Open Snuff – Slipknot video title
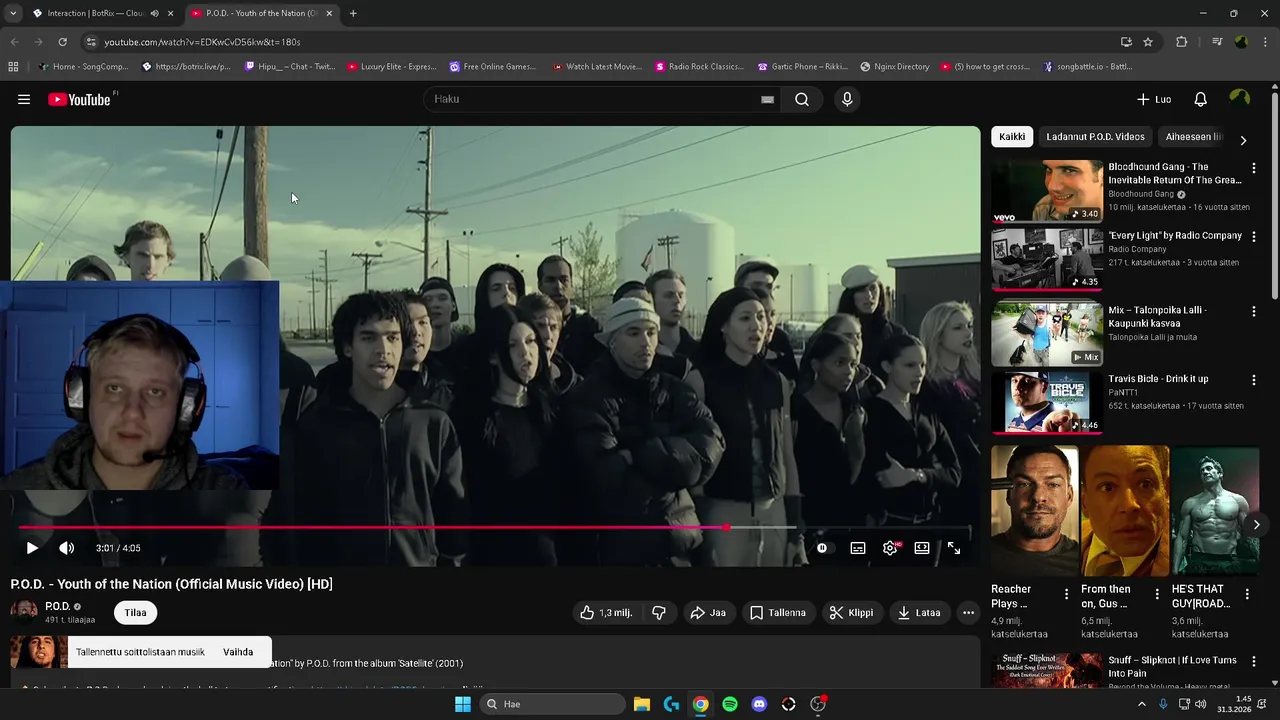1280x720 pixels. (1172, 667)
